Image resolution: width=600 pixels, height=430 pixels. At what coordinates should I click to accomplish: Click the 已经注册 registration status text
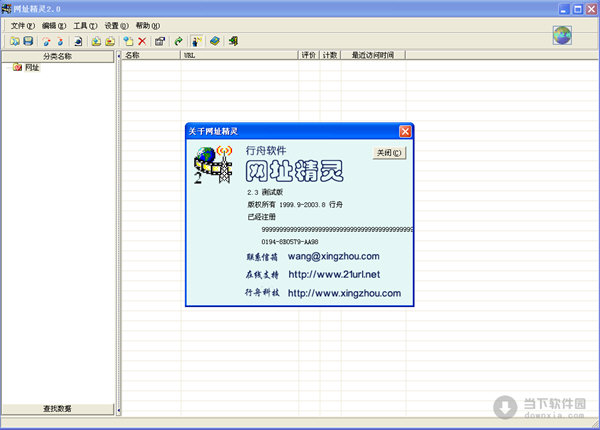[261, 217]
